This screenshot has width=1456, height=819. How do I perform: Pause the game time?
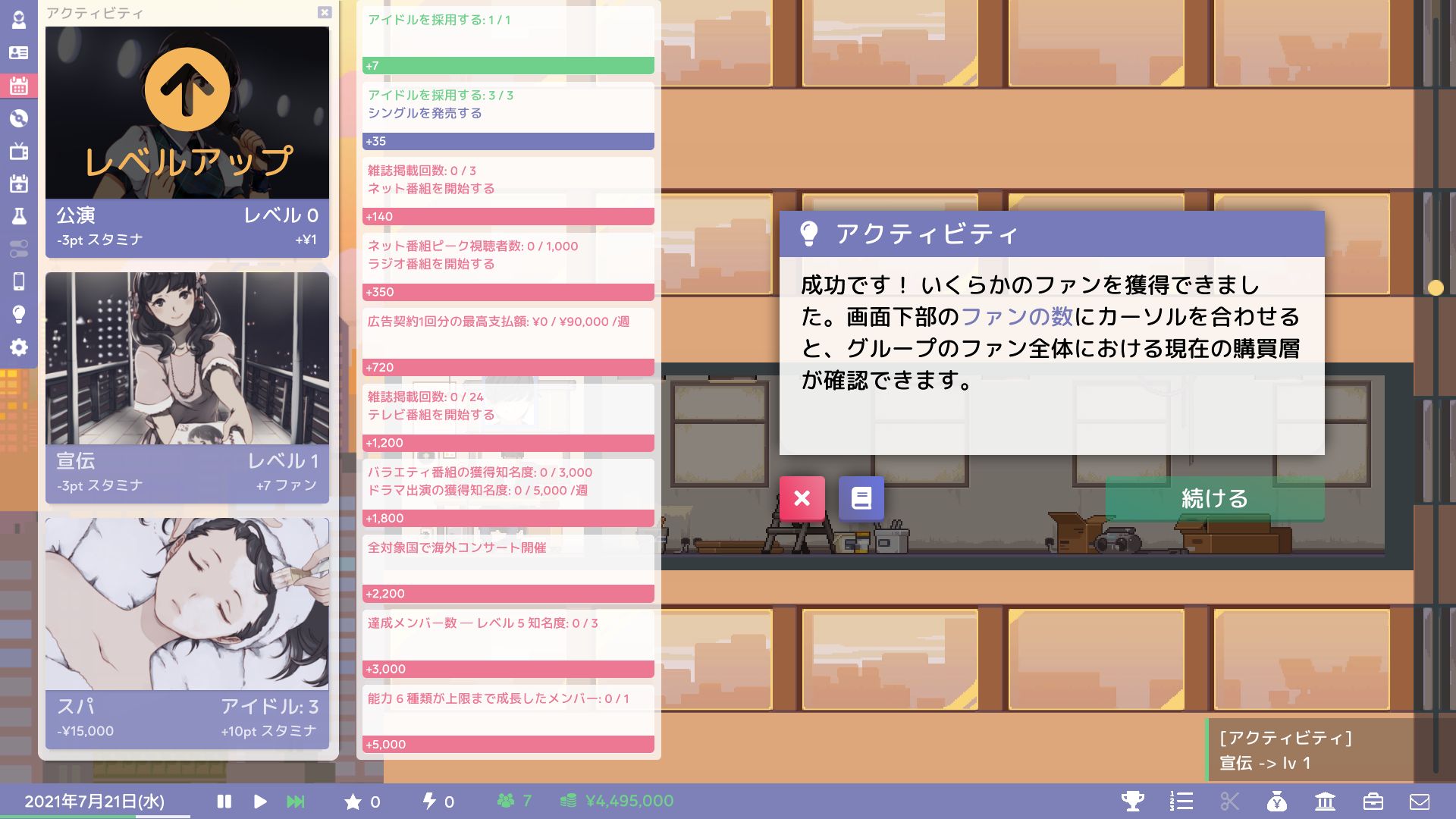point(224,801)
